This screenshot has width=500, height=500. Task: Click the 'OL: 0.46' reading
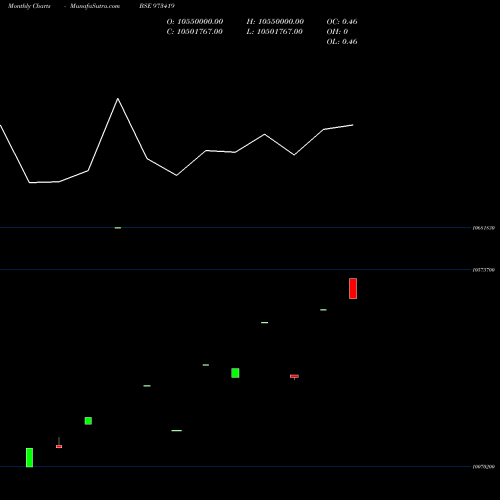(x=342, y=42)
